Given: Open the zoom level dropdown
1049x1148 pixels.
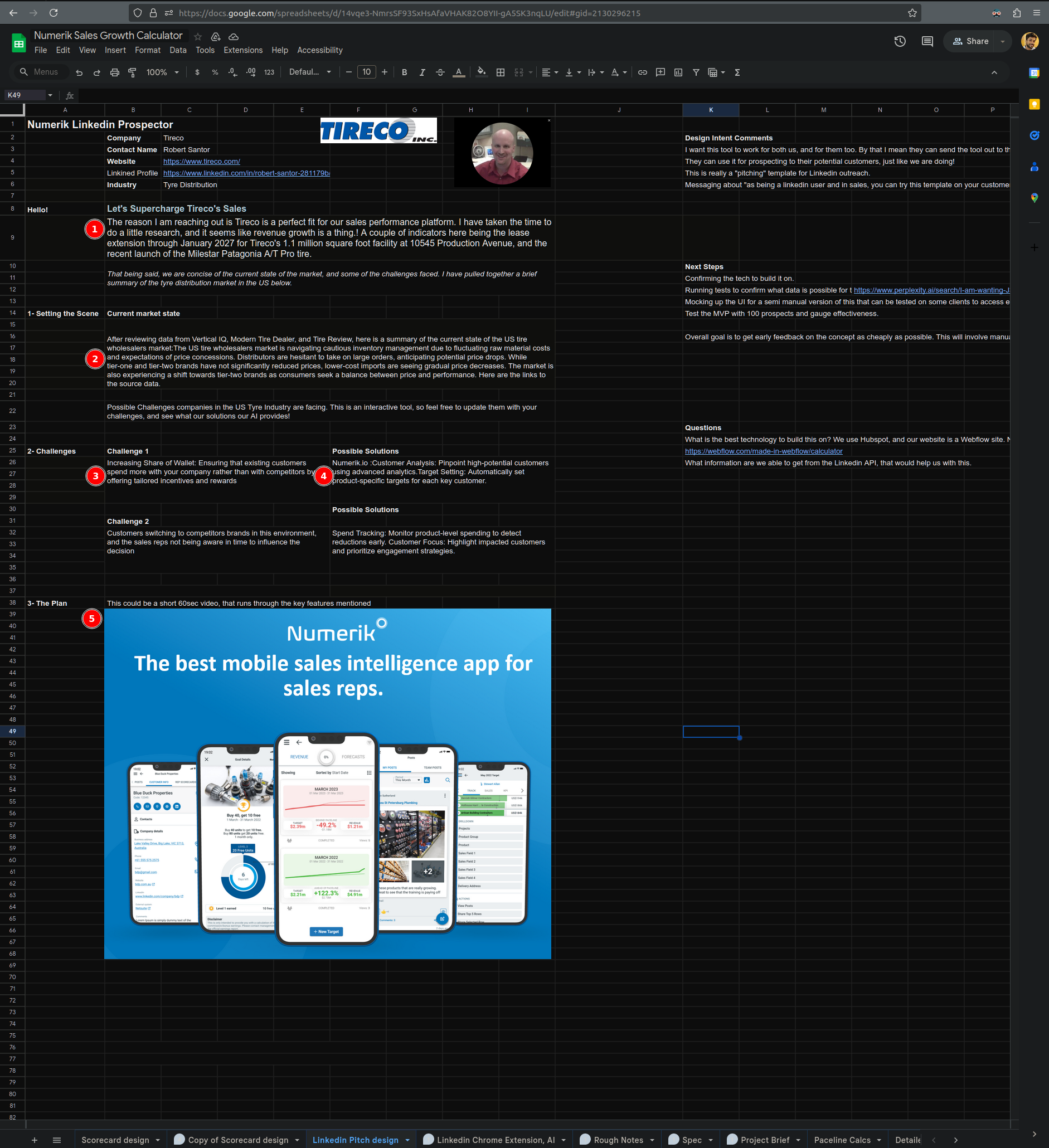Looking at the screenshot, I should pyautogui.click(x=163, y=72).
